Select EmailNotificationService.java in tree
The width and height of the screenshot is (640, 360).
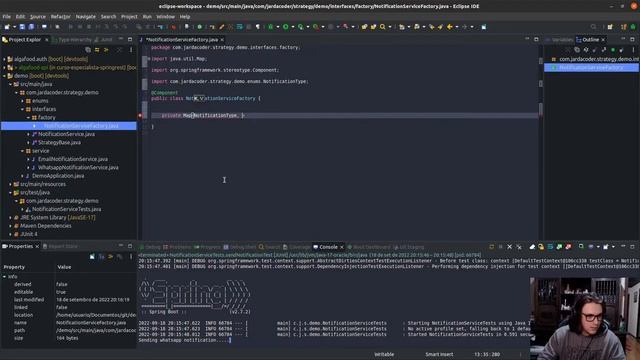pos(73,159)
